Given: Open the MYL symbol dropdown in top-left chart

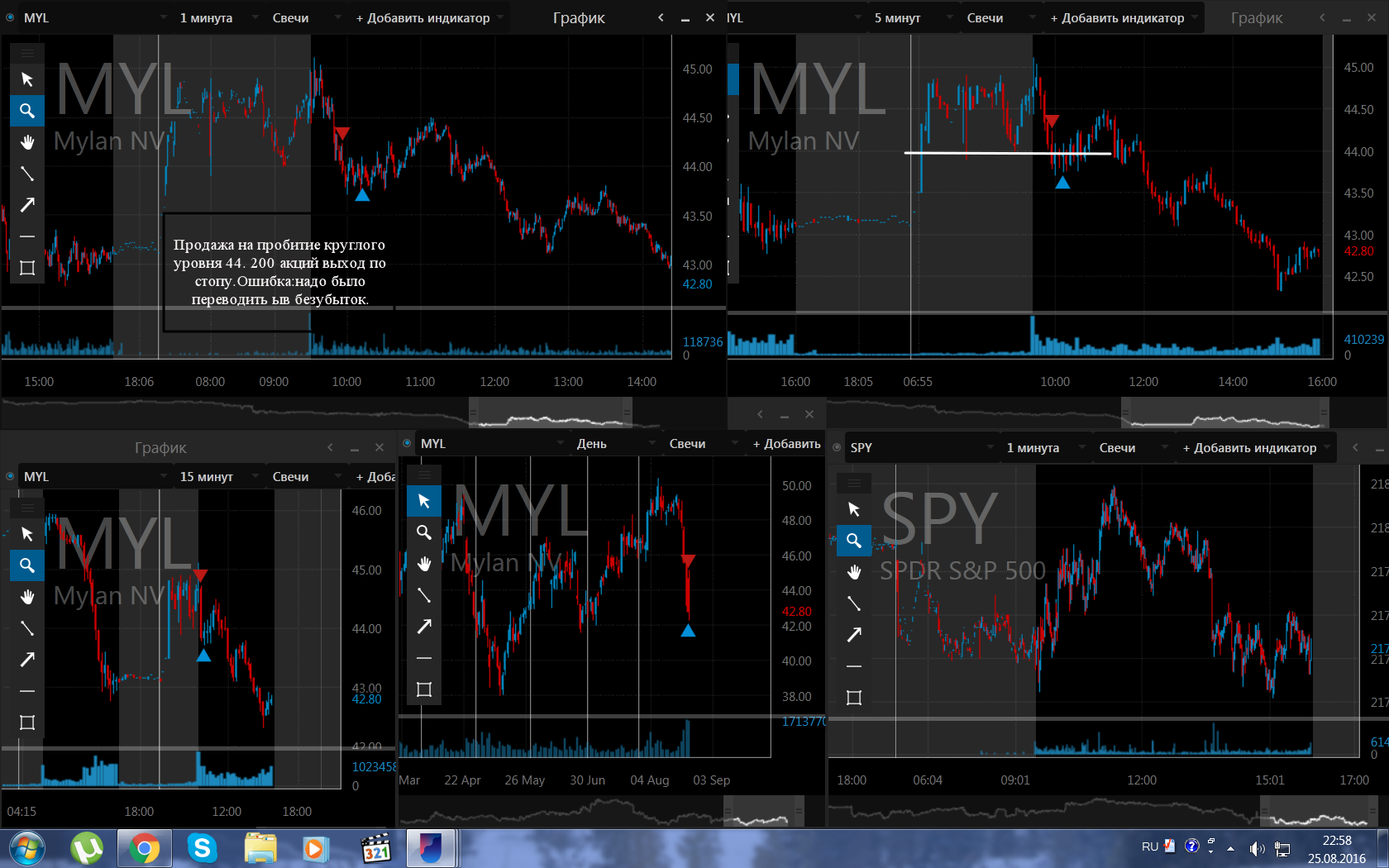Looking at the screenshot, I should point(94,17).
